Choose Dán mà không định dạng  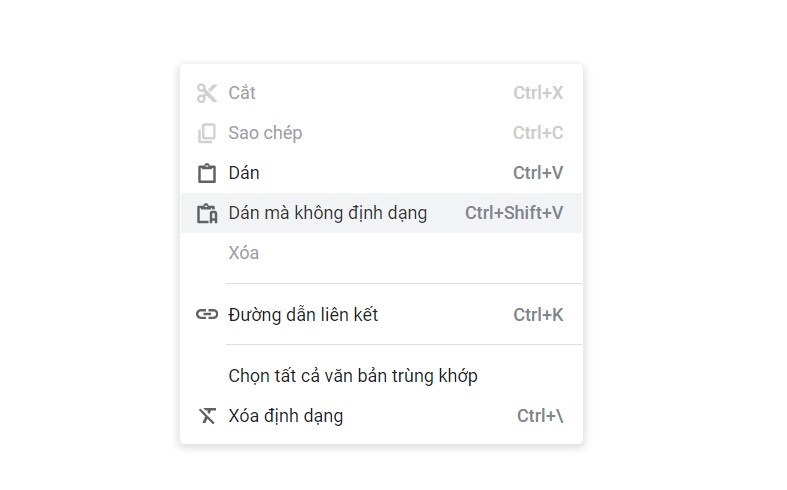click(381, 213)
